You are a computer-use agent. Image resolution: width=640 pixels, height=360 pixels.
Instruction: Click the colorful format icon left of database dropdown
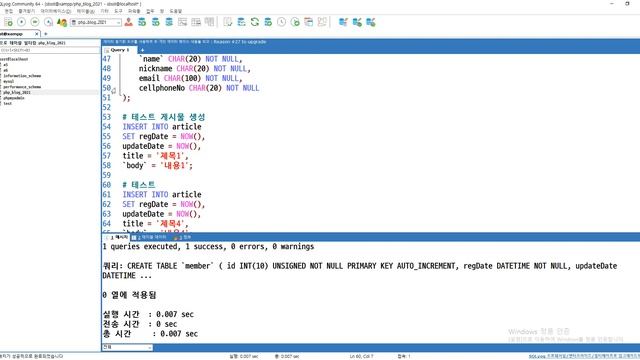(62, 22)
